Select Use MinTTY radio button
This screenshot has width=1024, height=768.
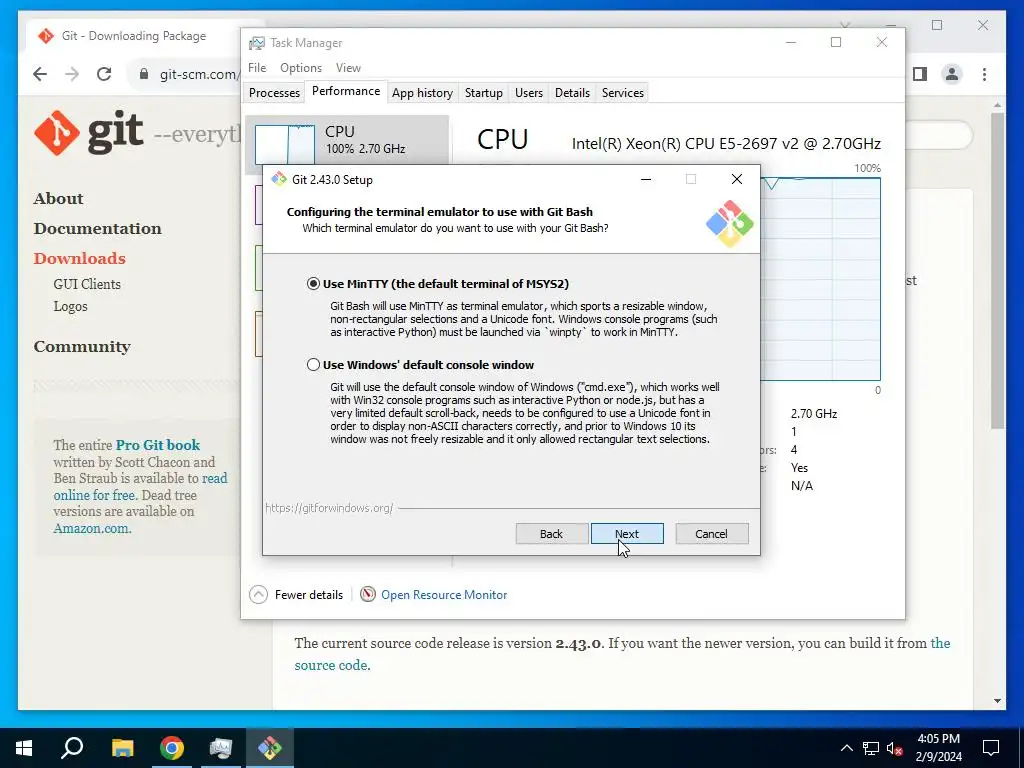[313, 283]
